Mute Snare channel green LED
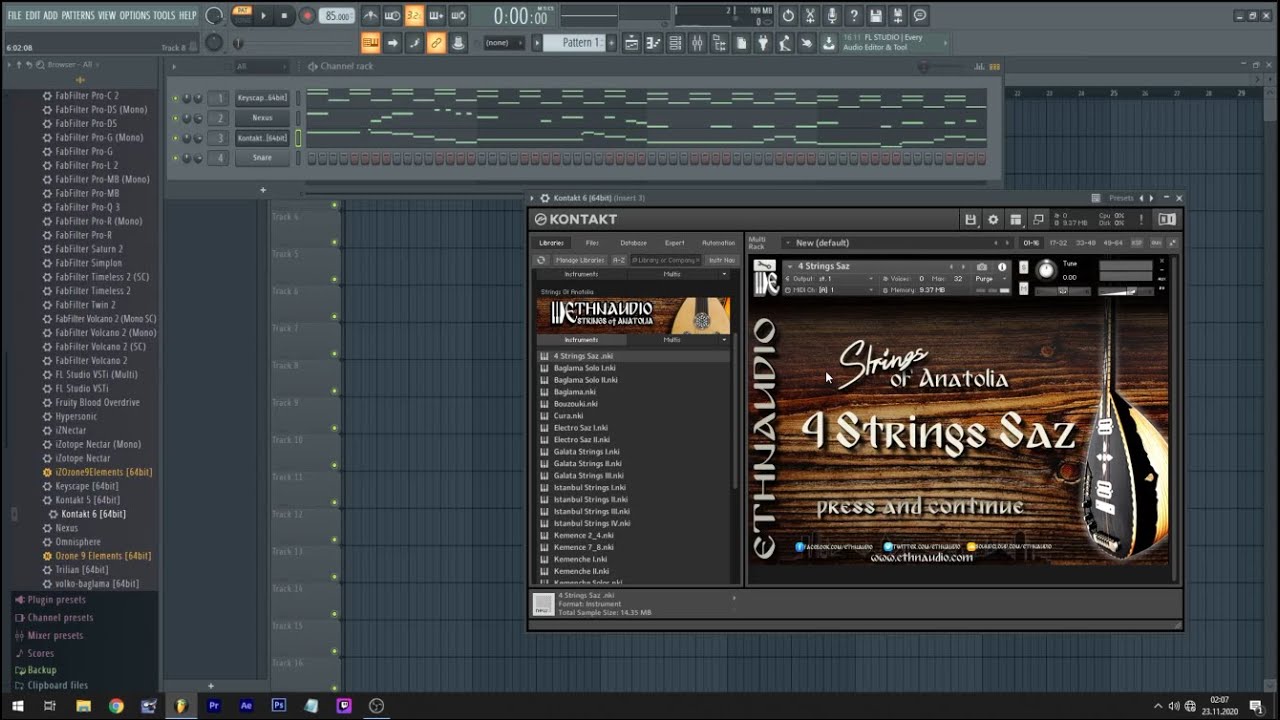1280x720 pixels. pos(175,158)
